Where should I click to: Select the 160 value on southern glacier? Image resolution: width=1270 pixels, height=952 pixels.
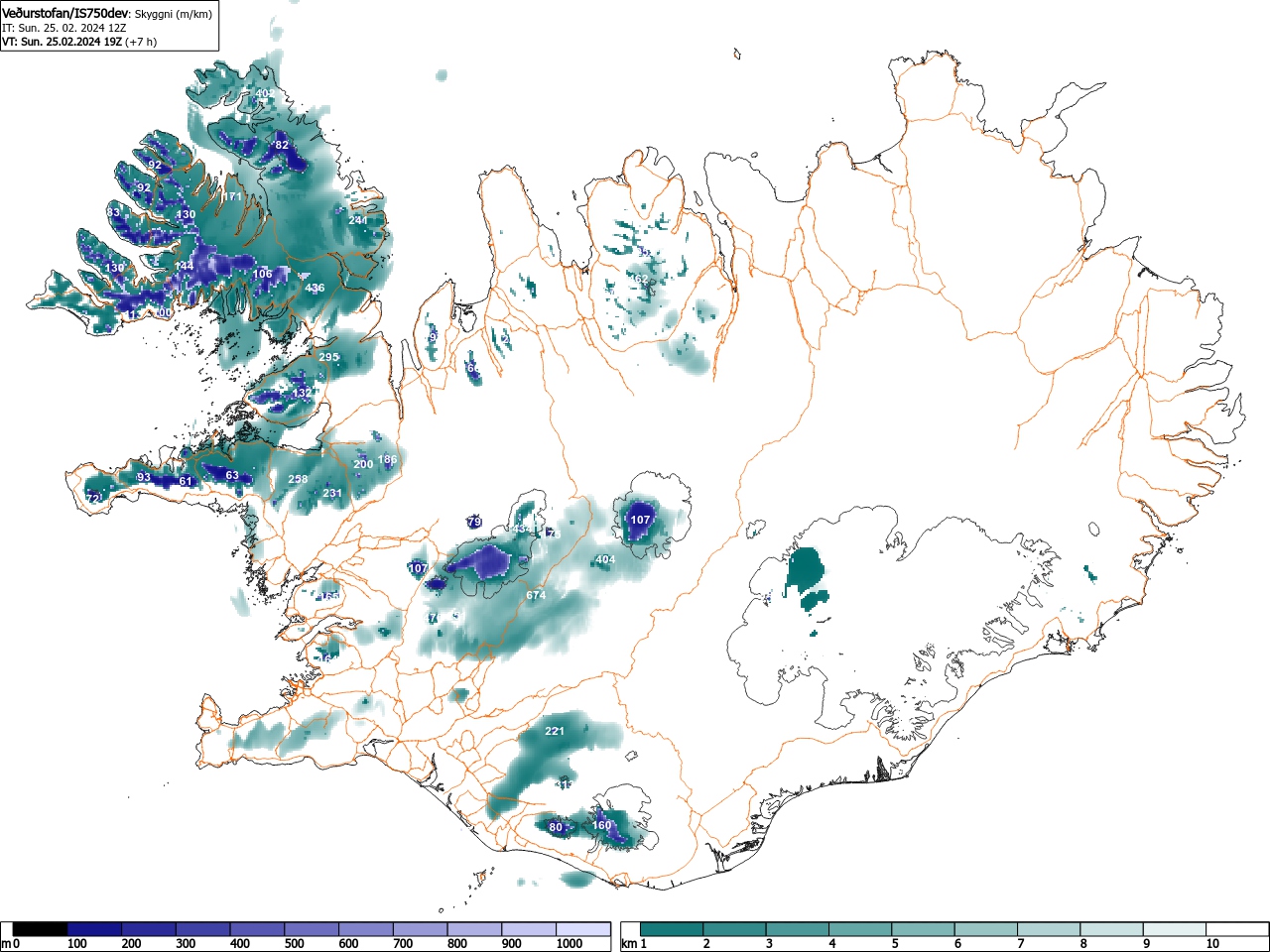[x=602, y=825]
